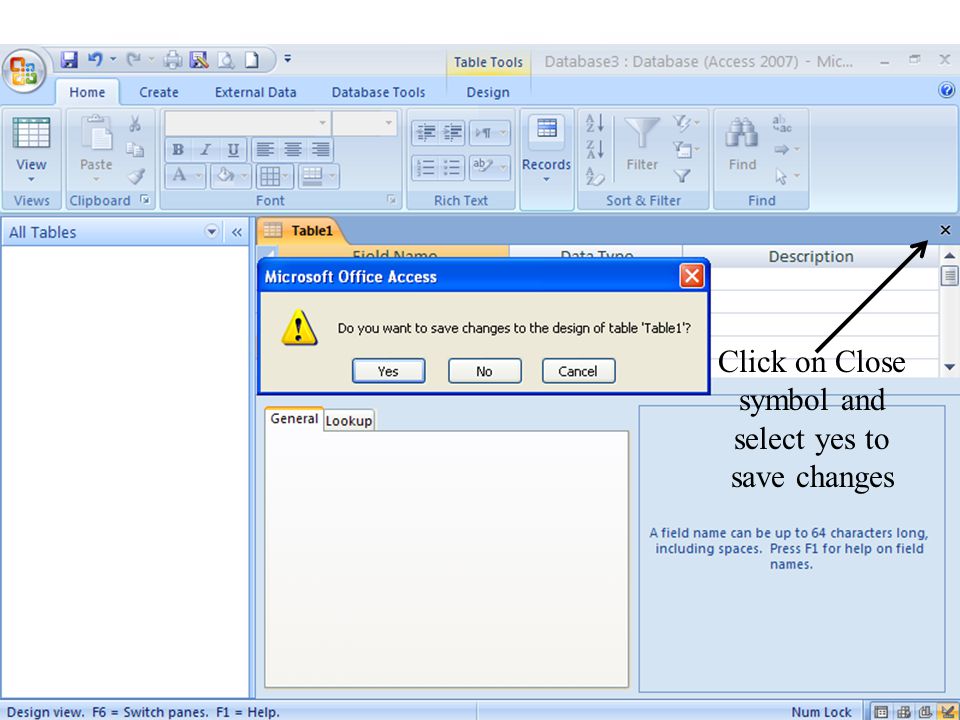Collapse the navigation pane shutter
Viewport: 960px width, 720px height.
point(237,233)
